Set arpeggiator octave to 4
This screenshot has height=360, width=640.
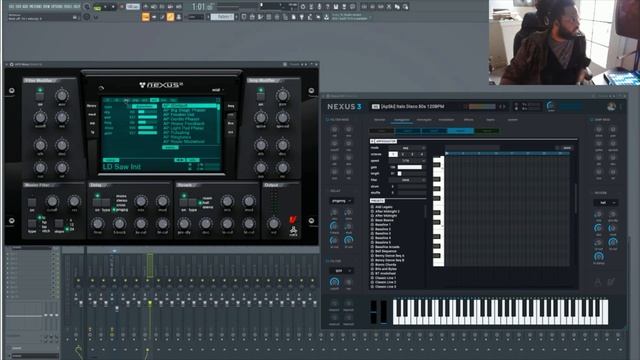(422, 154)
